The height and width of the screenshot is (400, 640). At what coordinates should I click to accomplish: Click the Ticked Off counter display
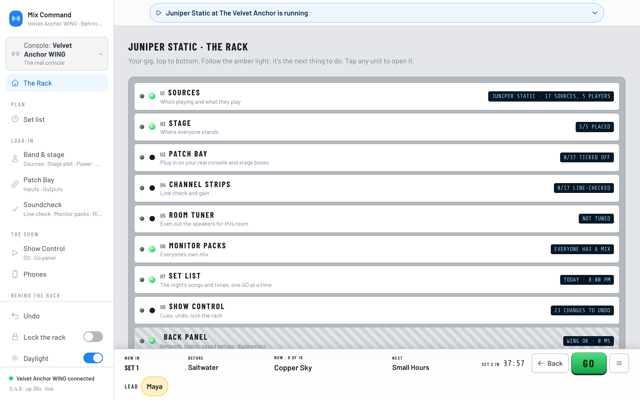tap(587, 158)
